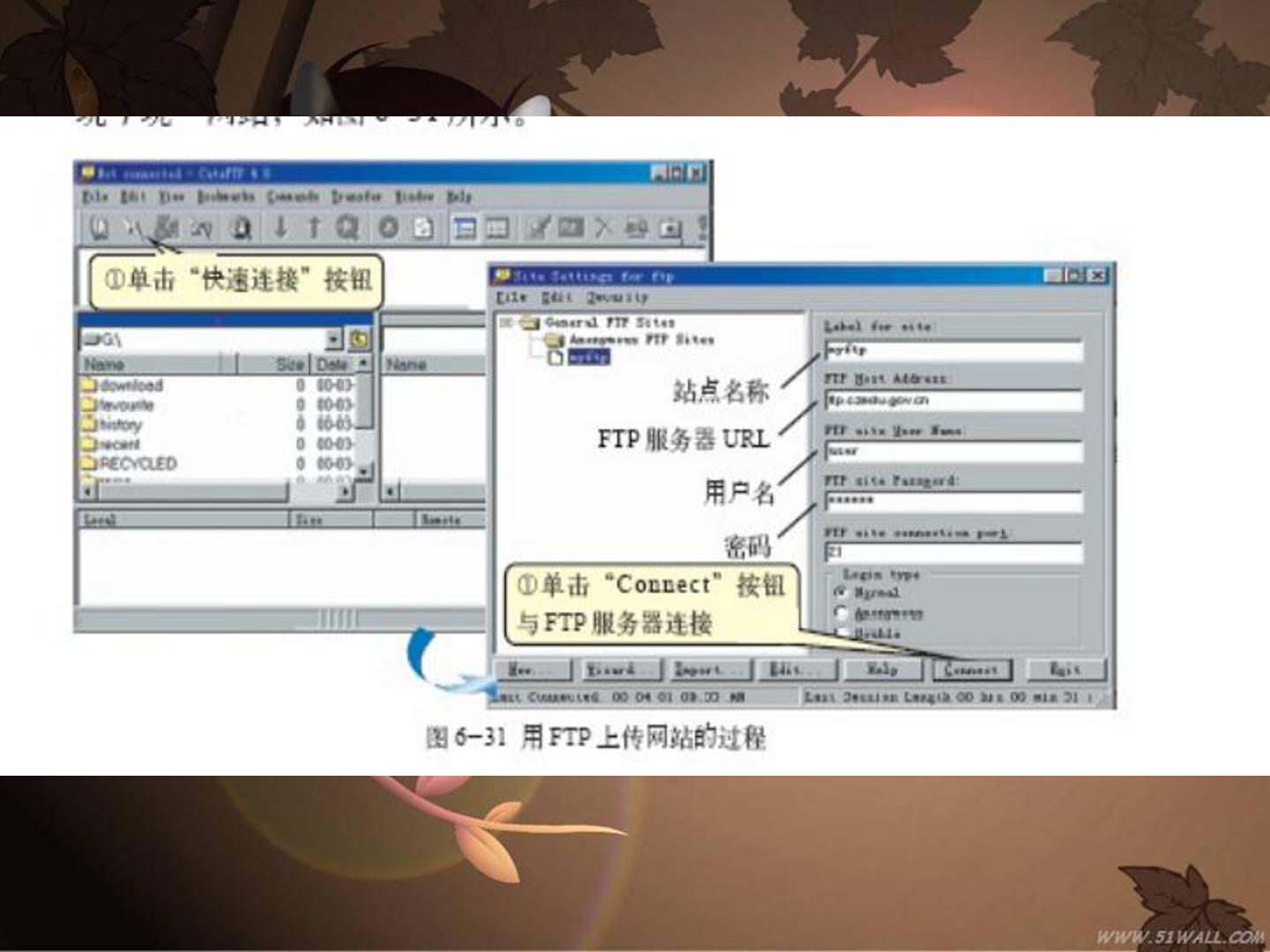Screen dimensions: 1270x952
Task: Select the myftp site tree entry
Action: [x=588, y=358]
